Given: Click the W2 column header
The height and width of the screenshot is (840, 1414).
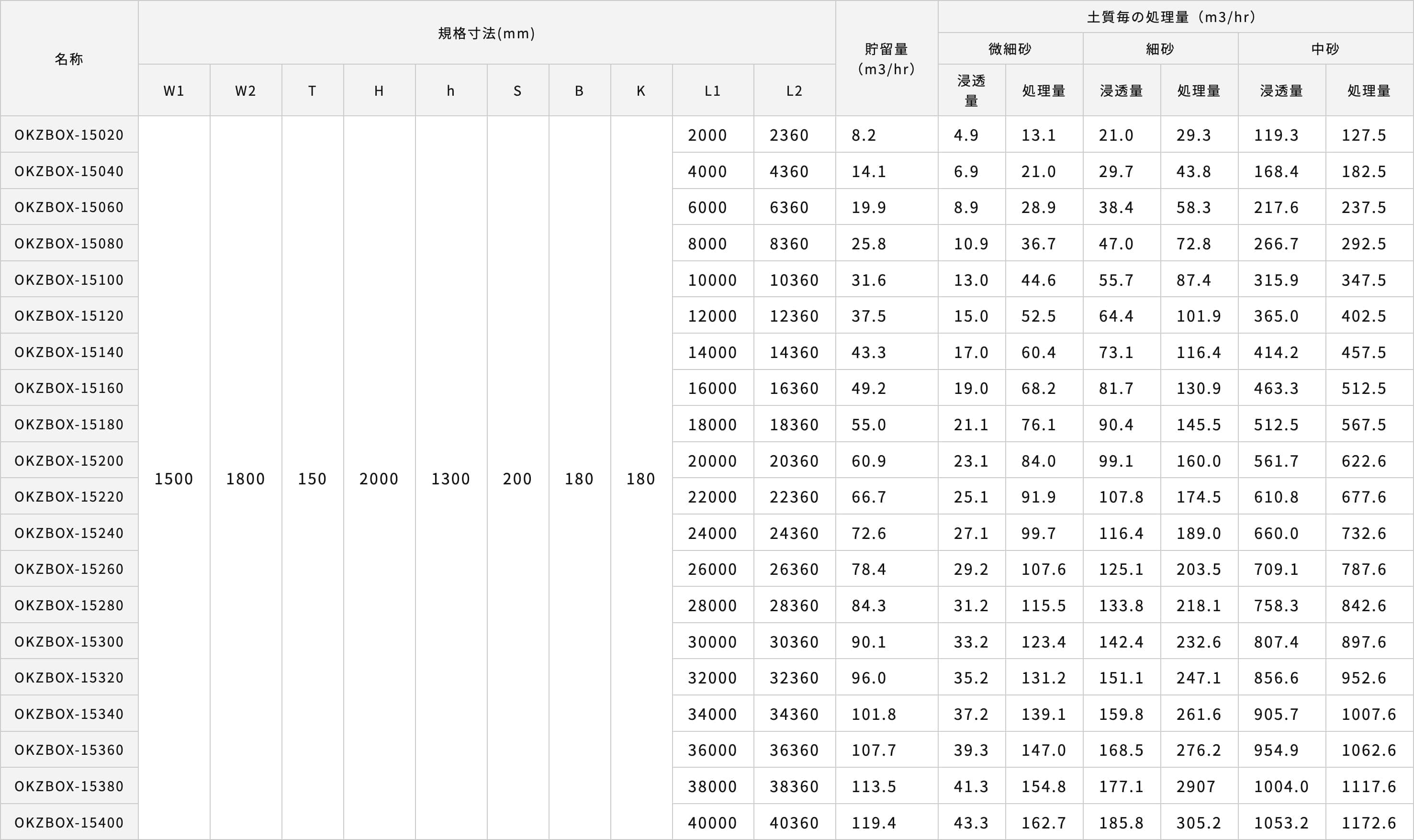Looking at the screenshot, I should coord(246,90).
